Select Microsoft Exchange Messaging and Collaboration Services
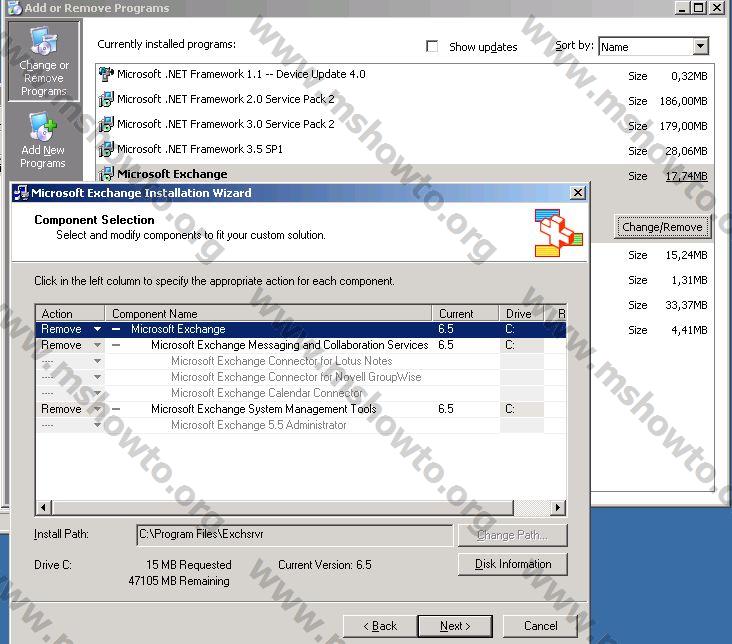 coord(289,345)
